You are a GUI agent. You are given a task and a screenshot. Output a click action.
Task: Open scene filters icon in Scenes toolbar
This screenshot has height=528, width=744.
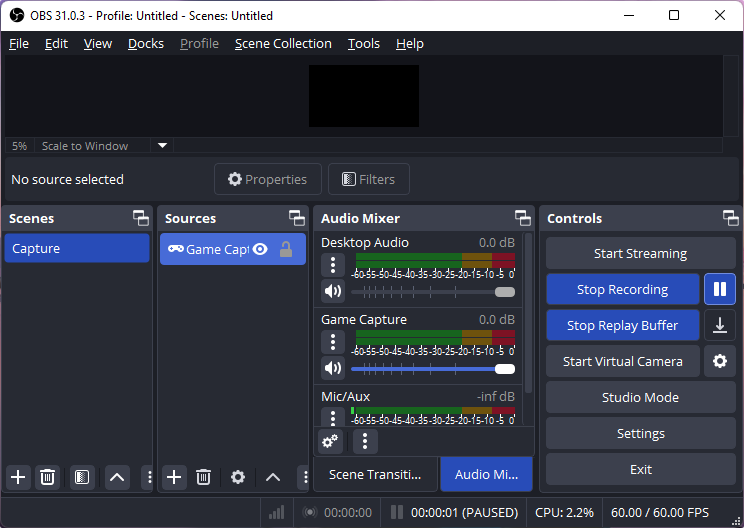click(x=82, y=477)
